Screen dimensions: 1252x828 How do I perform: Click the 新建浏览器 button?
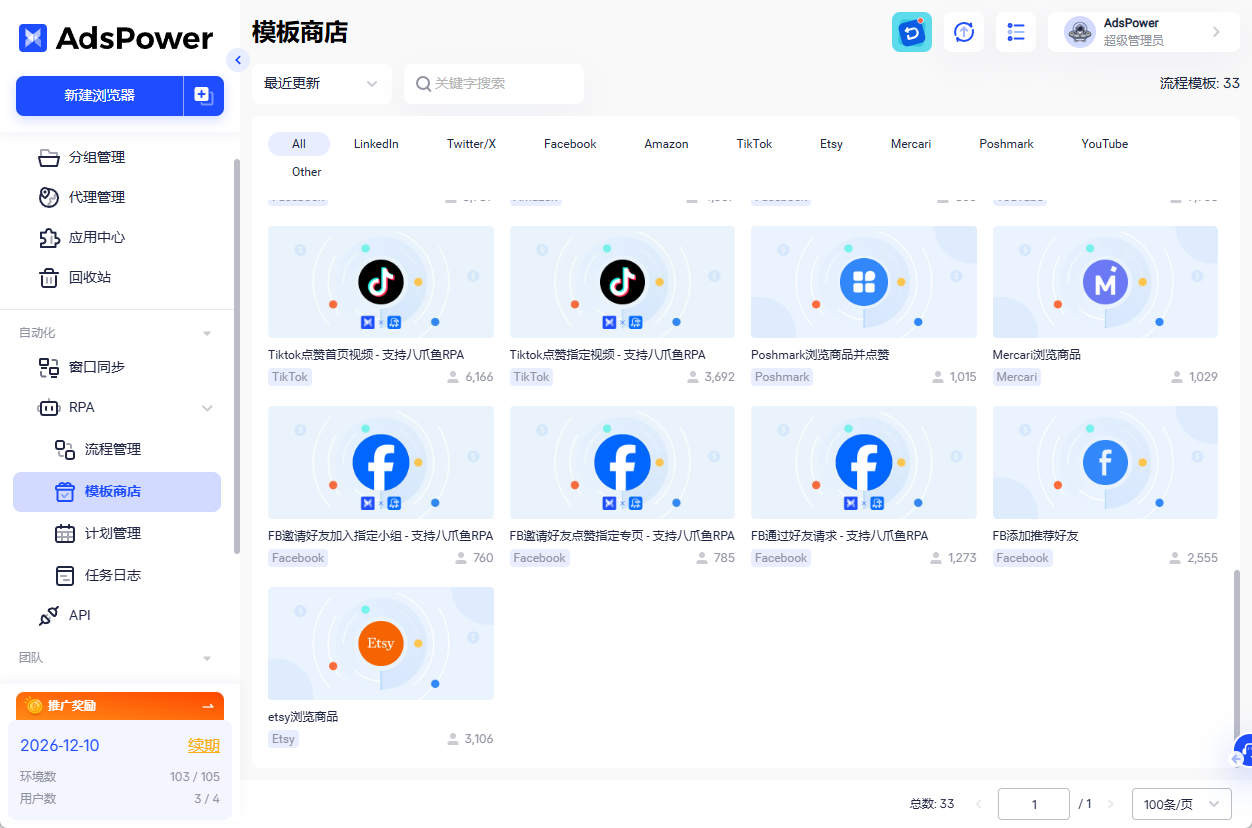pos(100,96)
